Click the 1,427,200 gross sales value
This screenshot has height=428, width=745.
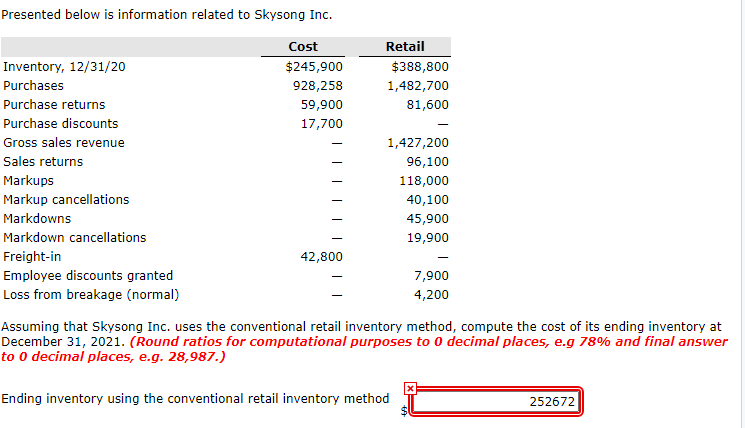[418, 143]
